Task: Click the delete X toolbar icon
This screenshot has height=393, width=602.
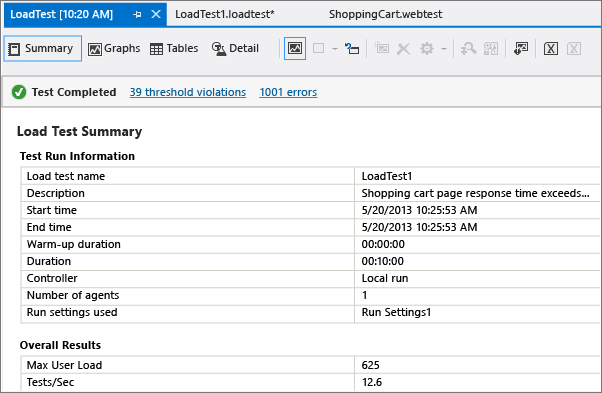Action: click(x=404, y=49)
